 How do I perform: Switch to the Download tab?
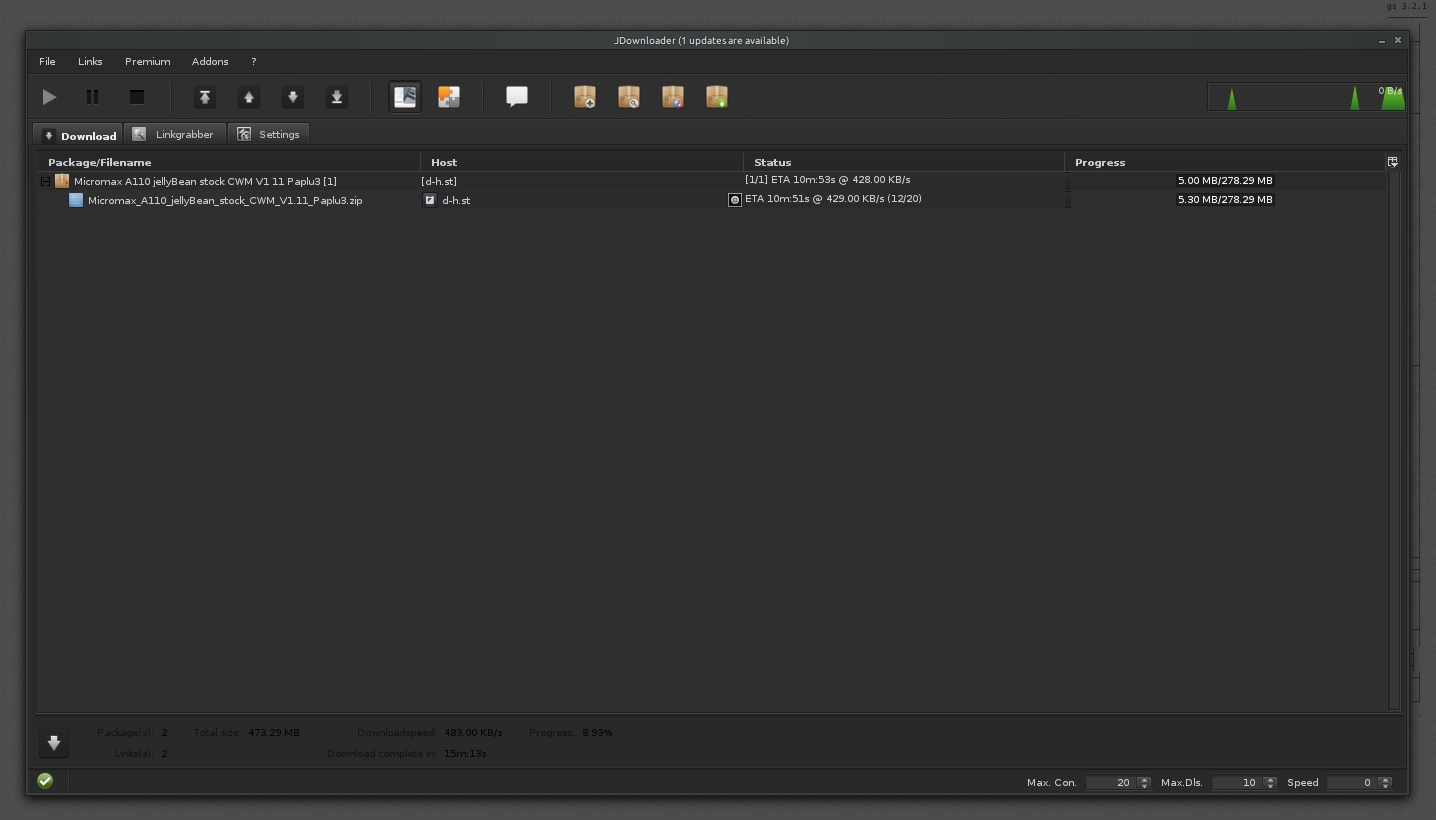pyautogui.click(x=78, y=135)
